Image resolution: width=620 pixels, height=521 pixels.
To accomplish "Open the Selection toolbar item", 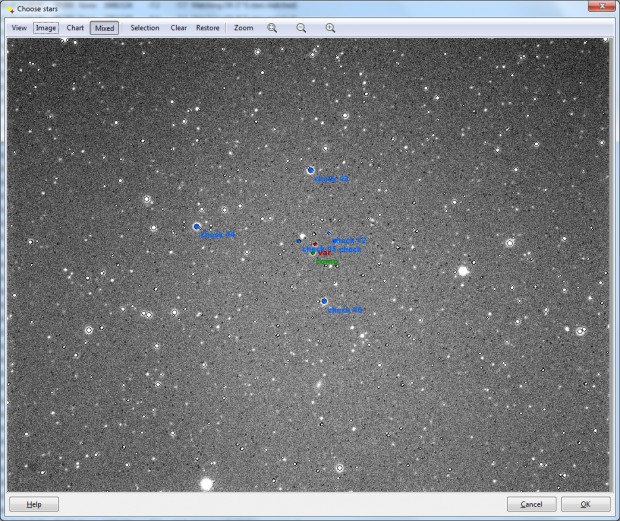I will click(x=145, y=28).
